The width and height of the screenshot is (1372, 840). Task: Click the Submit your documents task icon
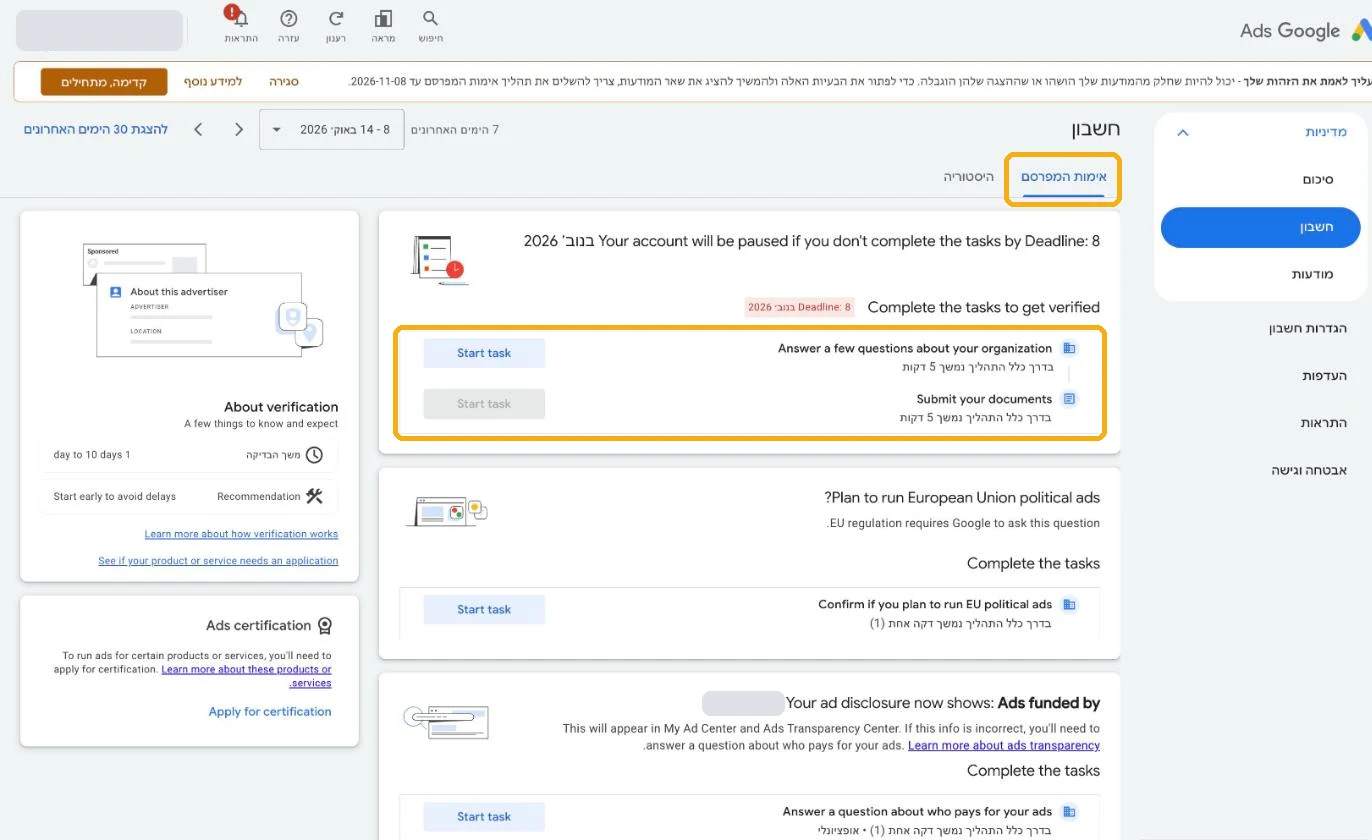[x=1069, y=399]
